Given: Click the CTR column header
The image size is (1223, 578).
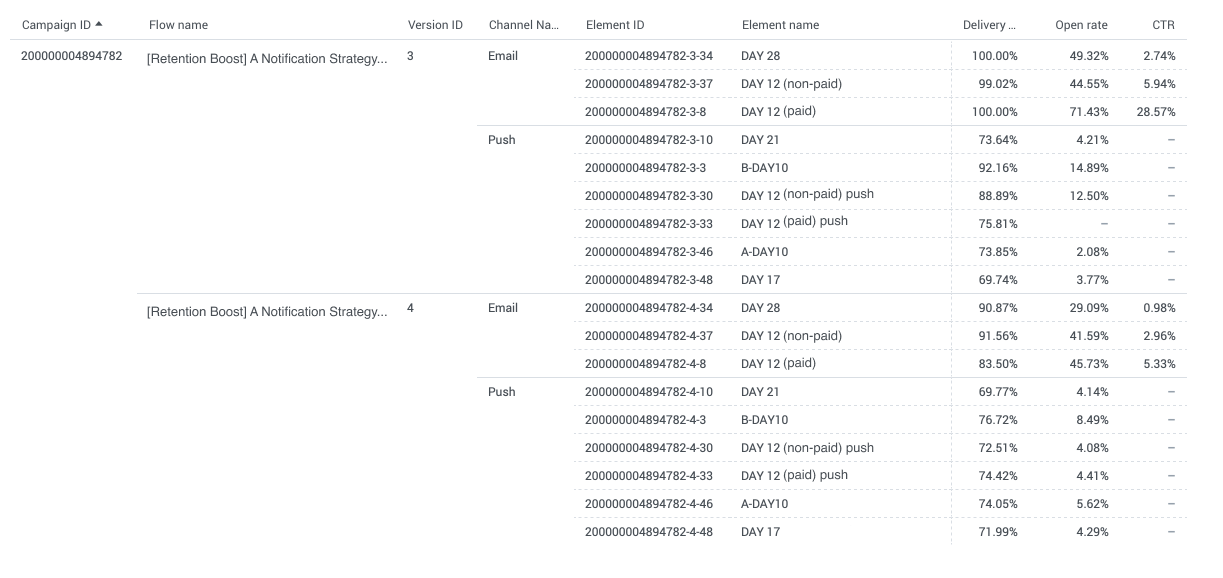Looking at the screenshot, I should click(x=1163, y=25).
